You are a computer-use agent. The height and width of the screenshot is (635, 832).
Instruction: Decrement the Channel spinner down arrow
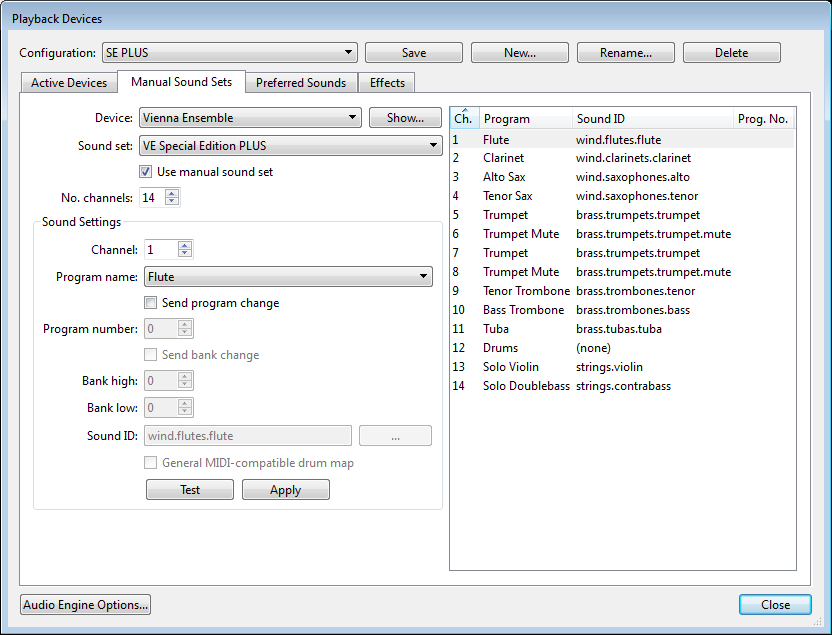[x=185, y=254]
